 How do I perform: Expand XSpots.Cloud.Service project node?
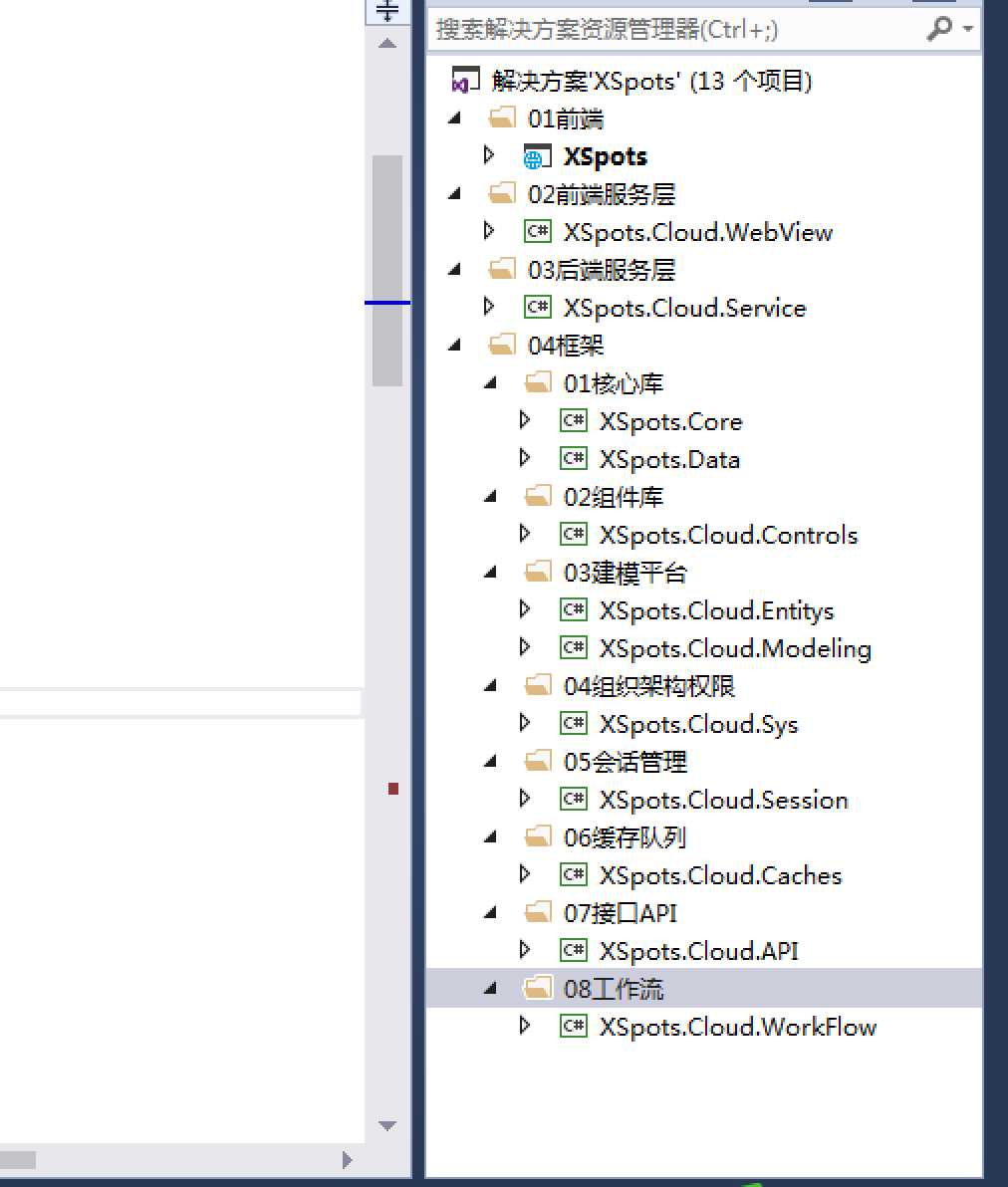point(489,307)
